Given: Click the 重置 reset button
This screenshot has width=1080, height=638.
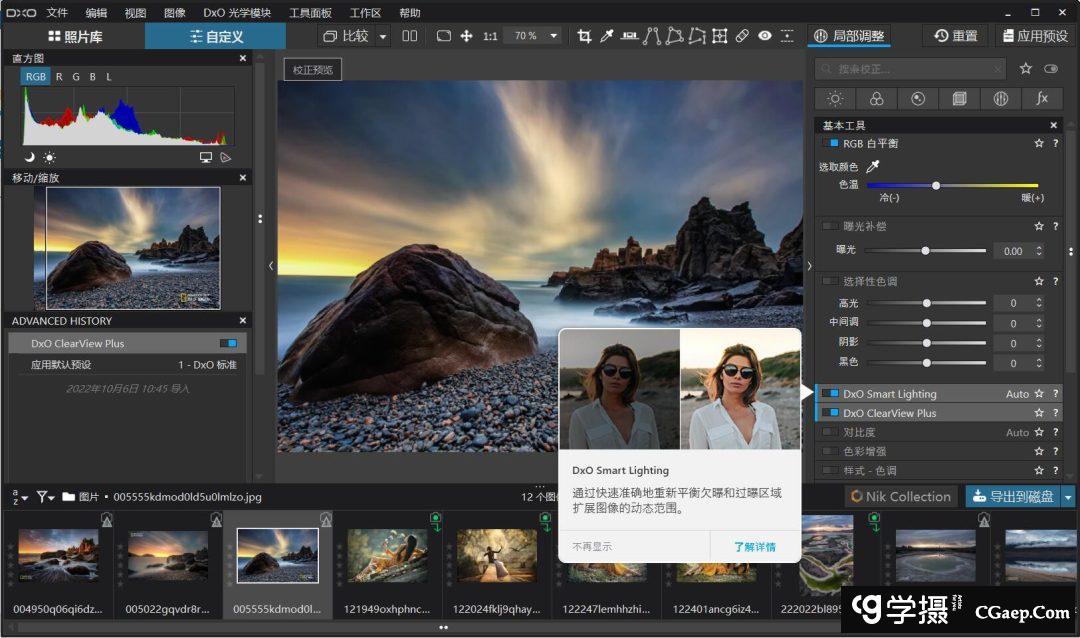Looking at the screenshot, I should pyautogui.click(x=956, y=36).
